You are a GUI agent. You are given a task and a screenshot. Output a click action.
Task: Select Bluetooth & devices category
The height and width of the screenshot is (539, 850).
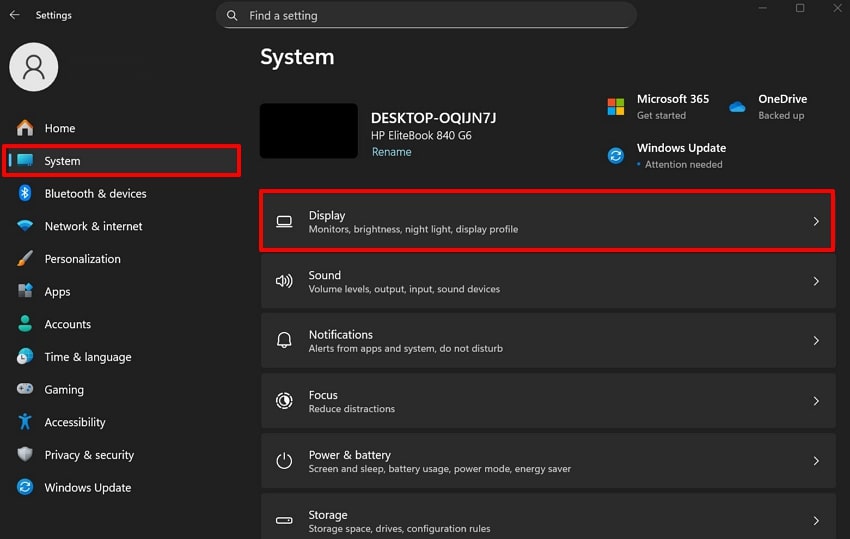point(122,193)
